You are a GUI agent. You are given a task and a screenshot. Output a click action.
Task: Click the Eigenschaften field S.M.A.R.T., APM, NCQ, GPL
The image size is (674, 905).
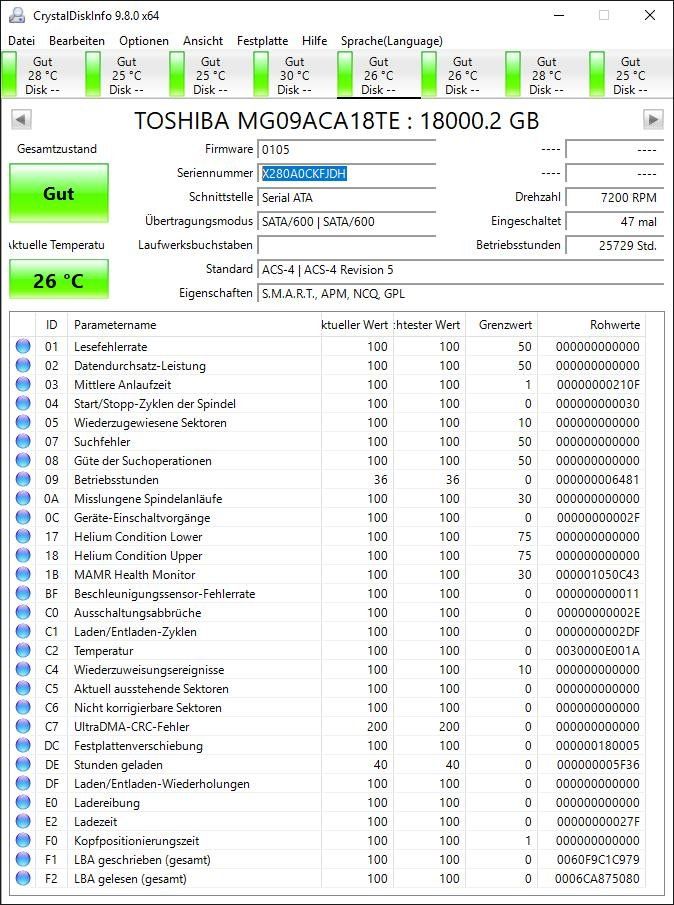pos(460,294)
